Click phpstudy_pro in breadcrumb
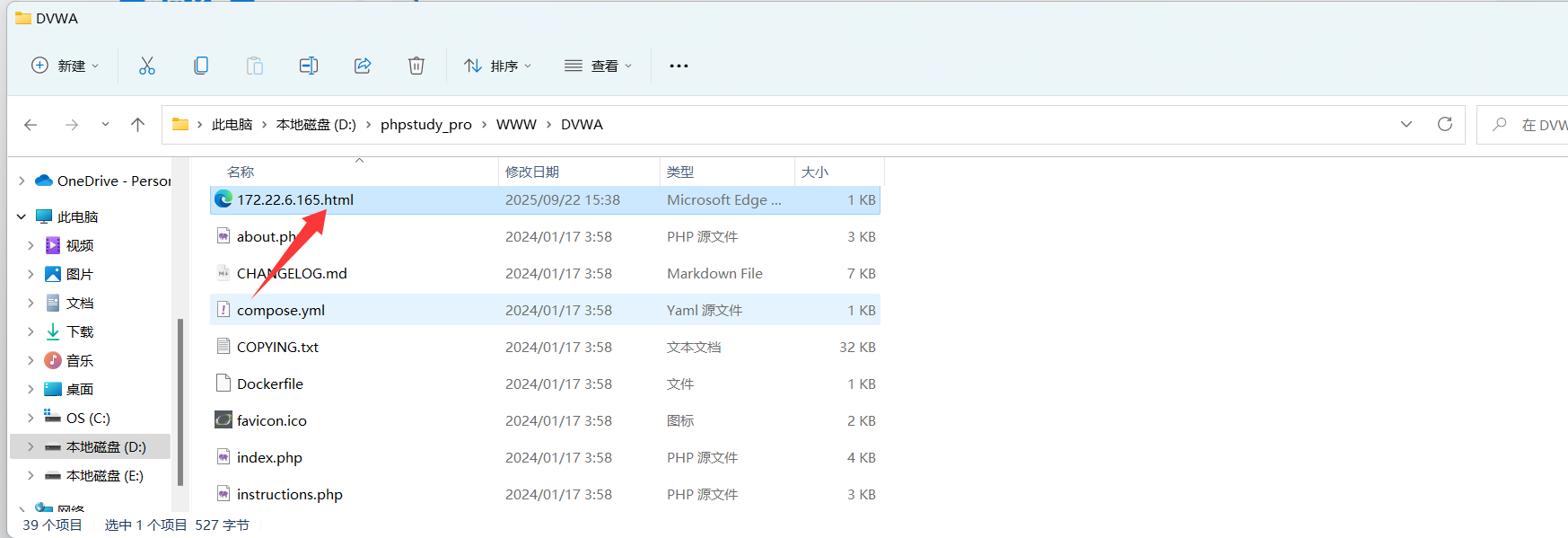Viewport: 1568px width, 538px height. [426, 124]
